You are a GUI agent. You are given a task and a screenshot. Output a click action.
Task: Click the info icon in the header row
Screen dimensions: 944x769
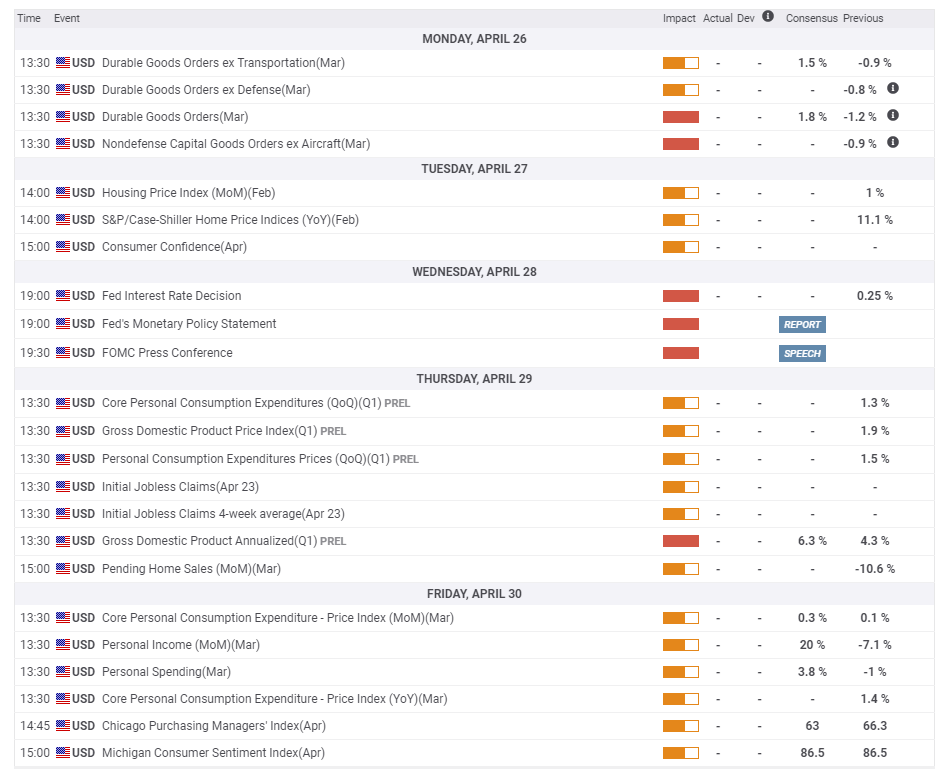pyautogui.click(x=768, y=17)
